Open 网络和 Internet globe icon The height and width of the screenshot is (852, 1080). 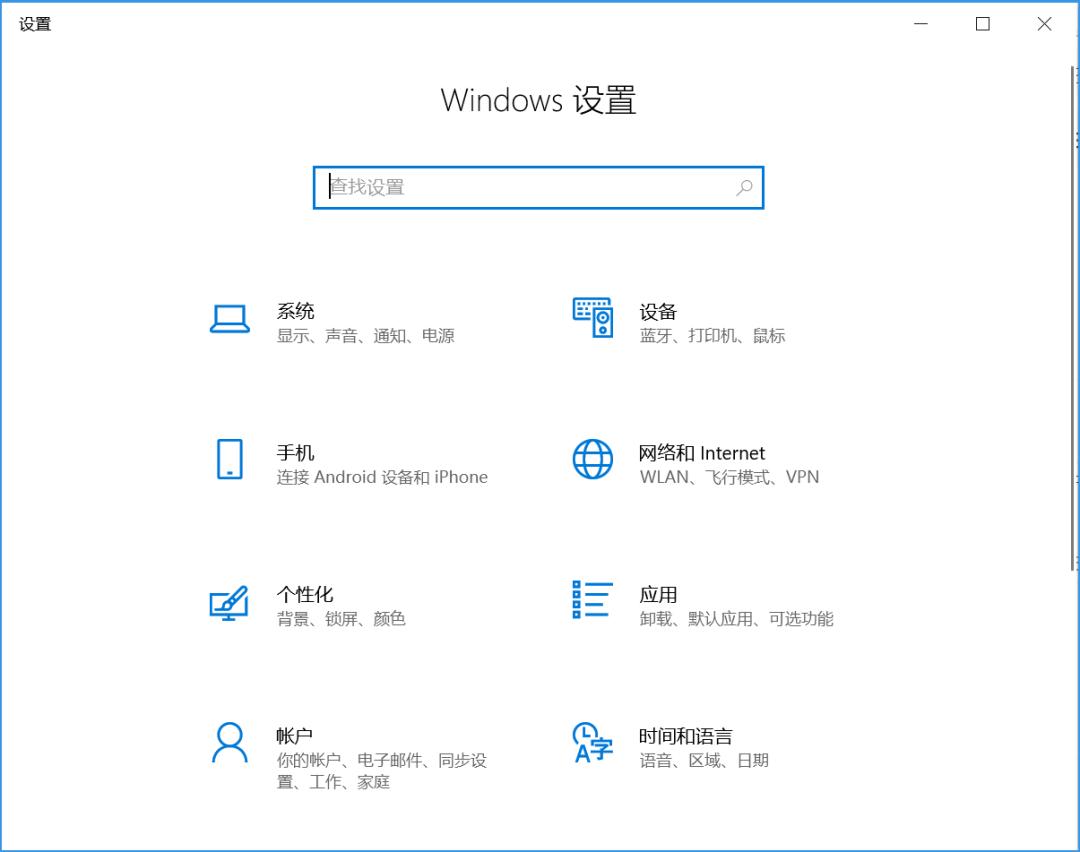[x=592, y=461]
